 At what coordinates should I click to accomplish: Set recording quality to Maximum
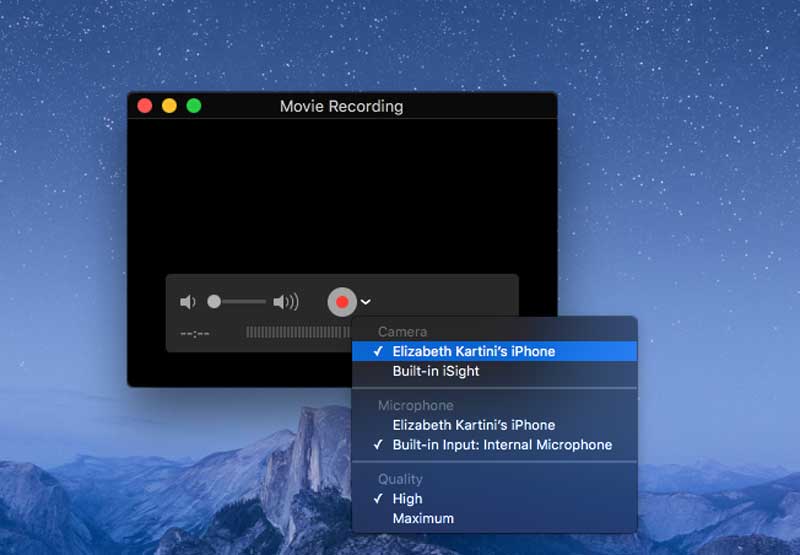(494, 518)
